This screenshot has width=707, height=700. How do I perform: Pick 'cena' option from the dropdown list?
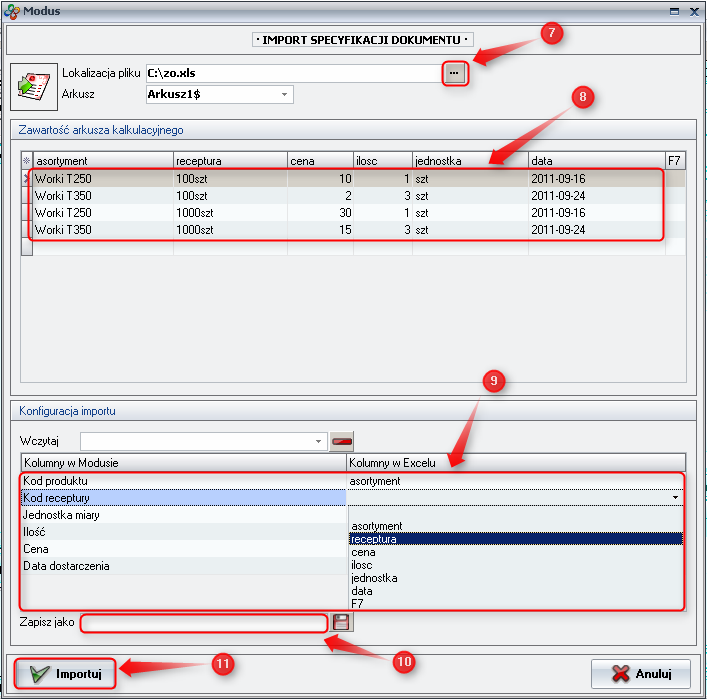coord(364,552)
